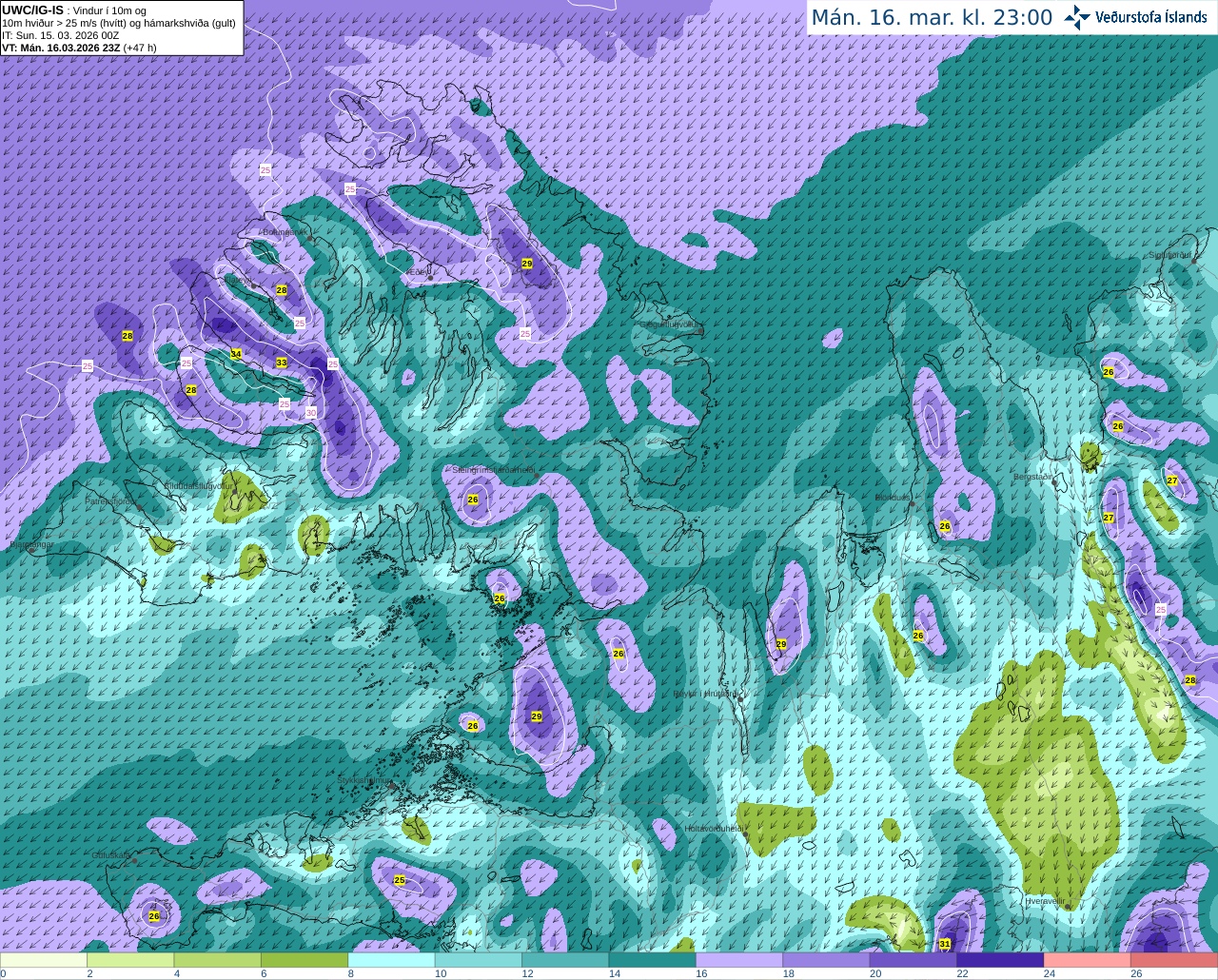Select the dark indigo 22–24 legend swatch
Screen dimensions: 1218x980
click(x=1000, y=960)
